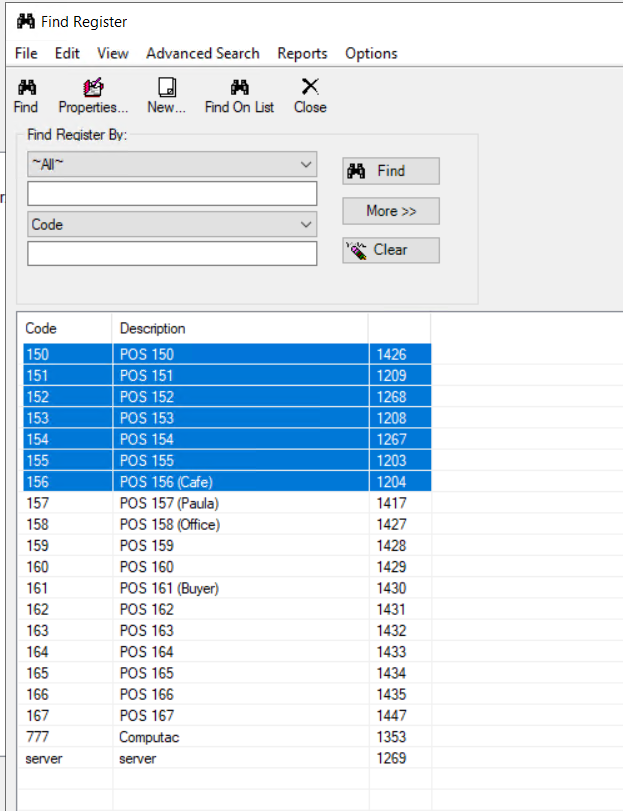
Task: Click the value 1447 cell
Action: pos(391,715)
